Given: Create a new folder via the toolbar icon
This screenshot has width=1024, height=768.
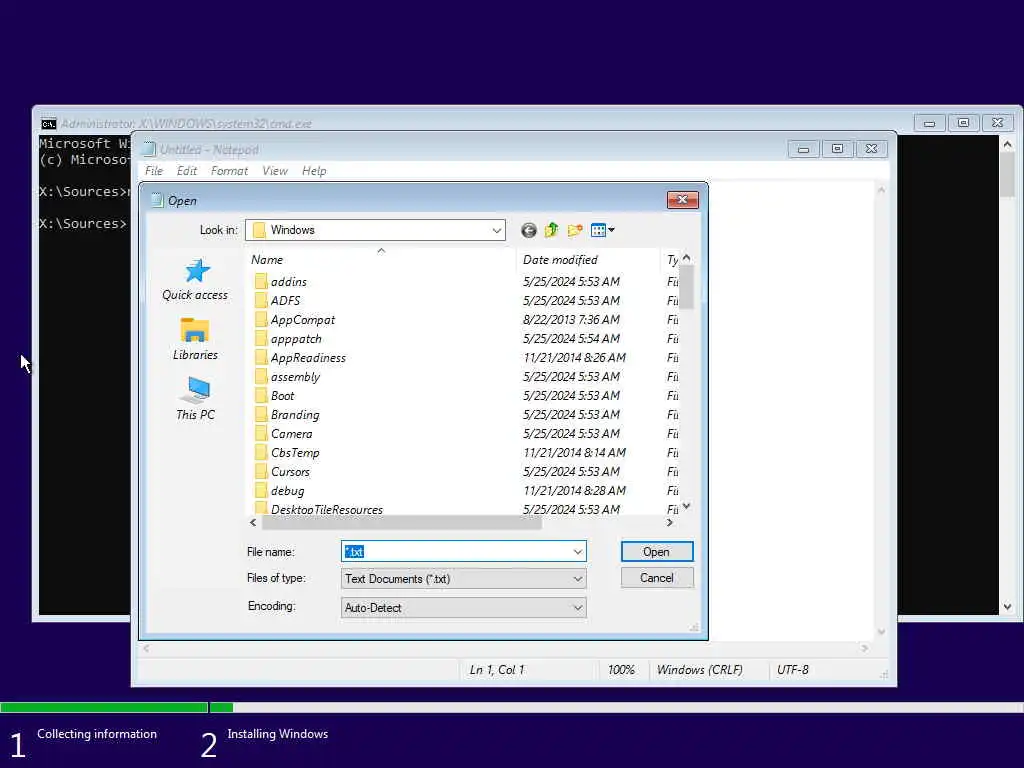Looking at the screenshot, I should pos(575,230).
